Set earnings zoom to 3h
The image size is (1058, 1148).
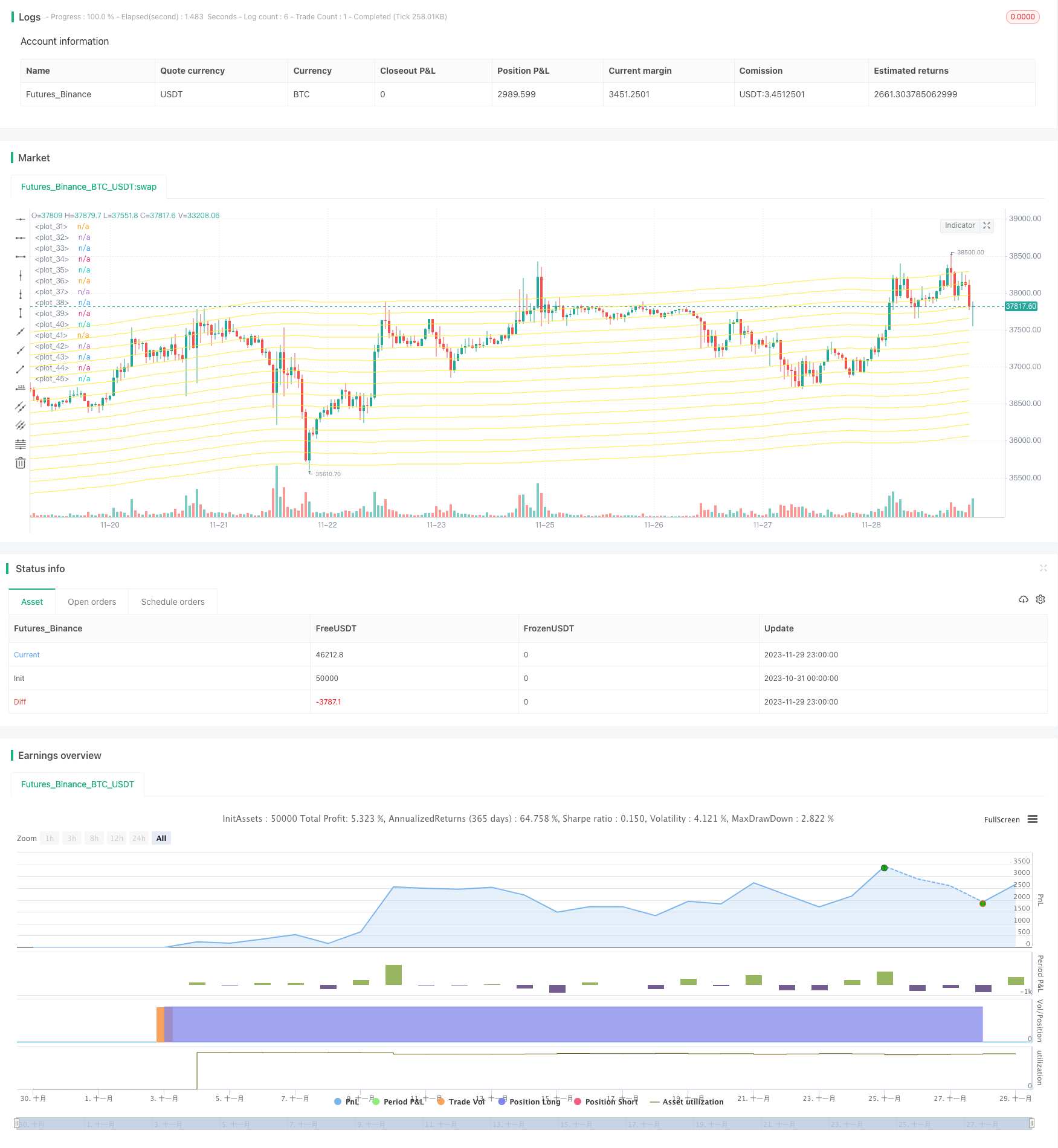[x=72, y=838]
